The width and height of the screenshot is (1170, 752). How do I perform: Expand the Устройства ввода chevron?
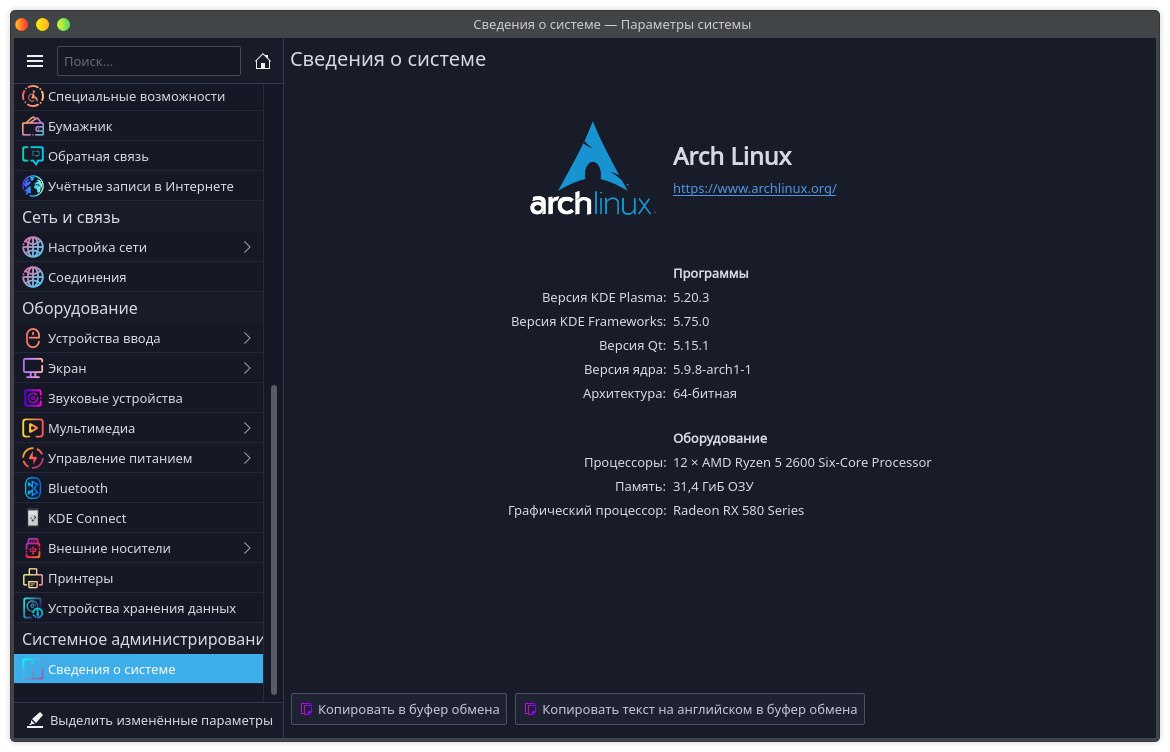pos(247,338)
